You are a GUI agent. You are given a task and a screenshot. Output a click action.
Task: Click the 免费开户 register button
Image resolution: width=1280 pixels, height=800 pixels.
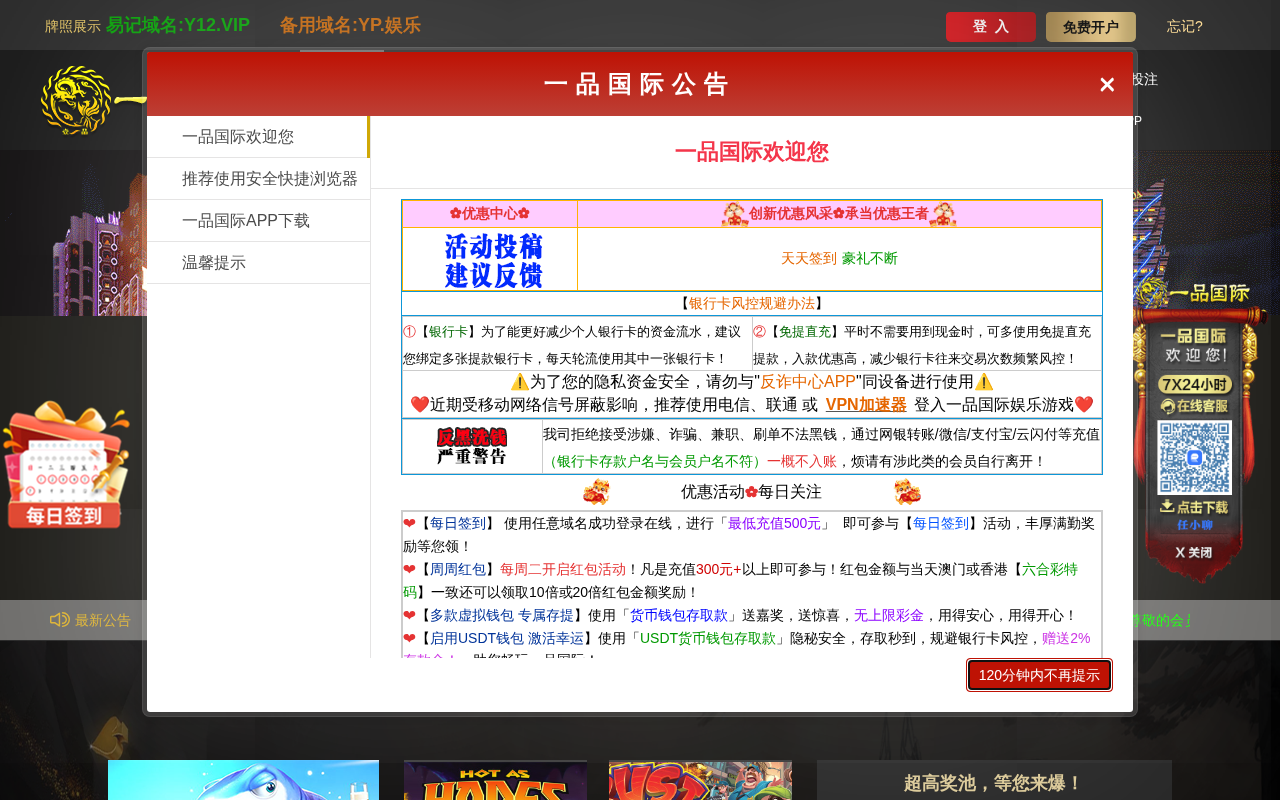click(1091, 27)
